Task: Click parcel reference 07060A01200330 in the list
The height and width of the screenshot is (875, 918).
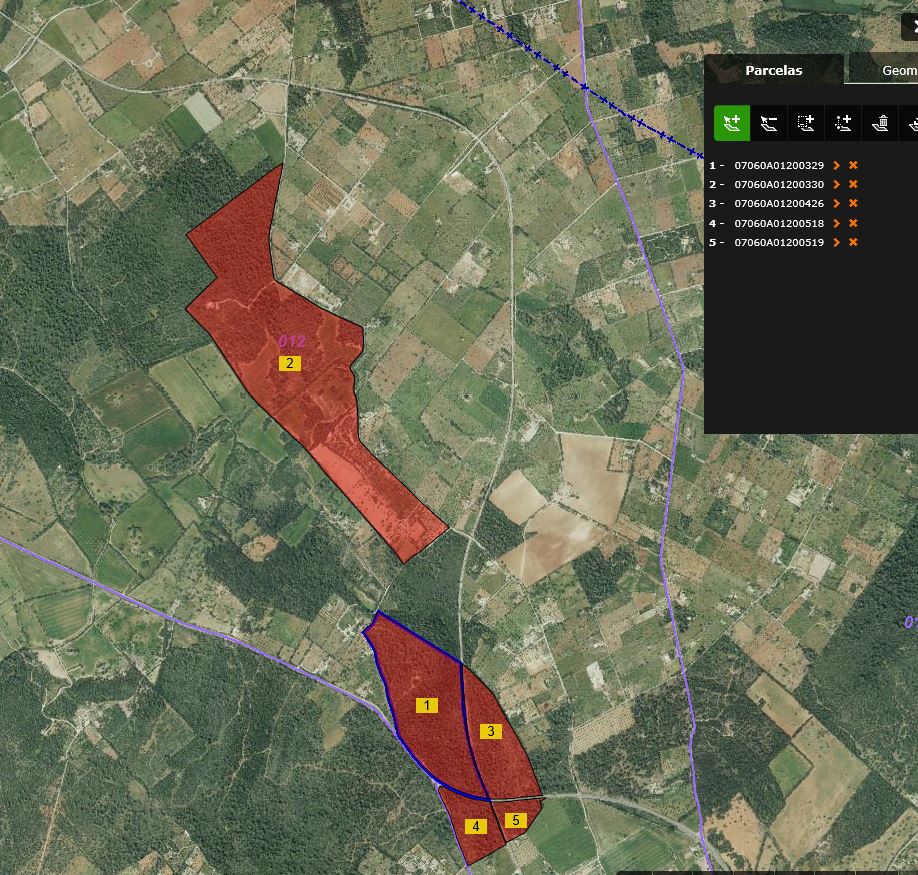Action: click(779, 185)
